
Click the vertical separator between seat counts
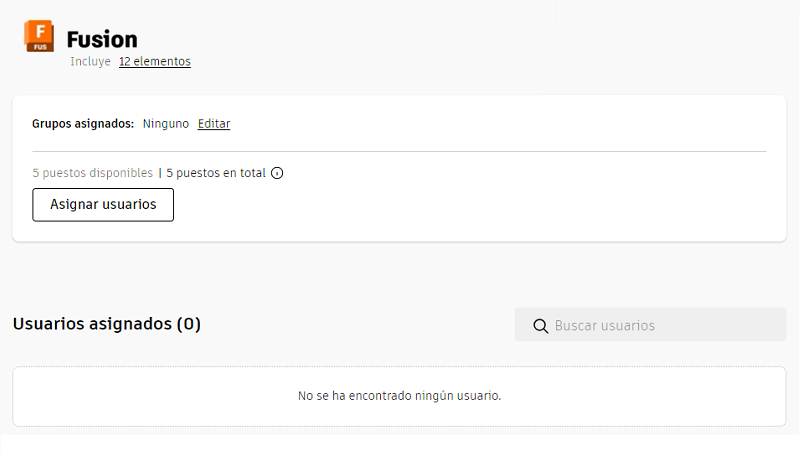pyautogui.click(x=160, y=173)
